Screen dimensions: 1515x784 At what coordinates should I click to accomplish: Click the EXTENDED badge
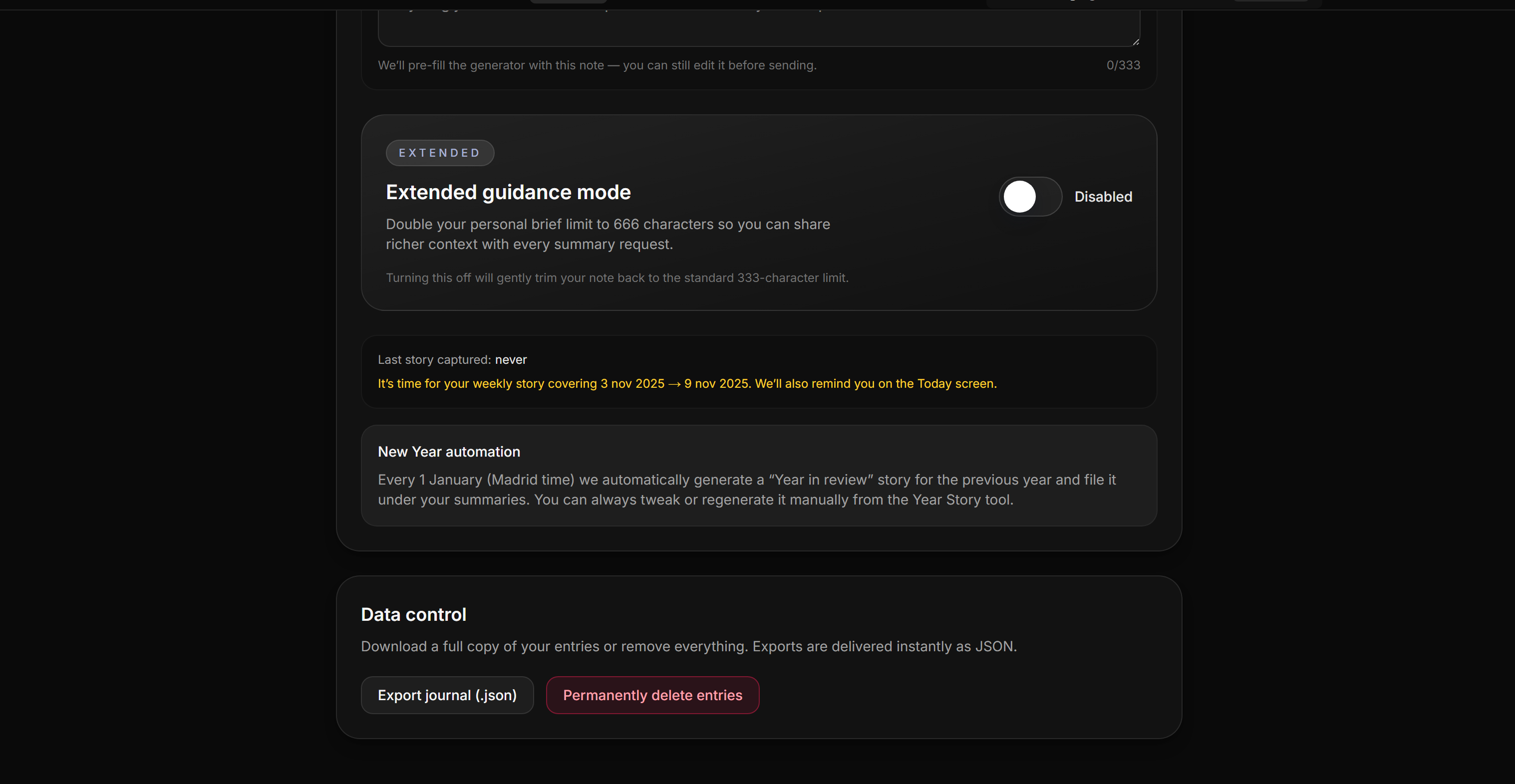439,152
